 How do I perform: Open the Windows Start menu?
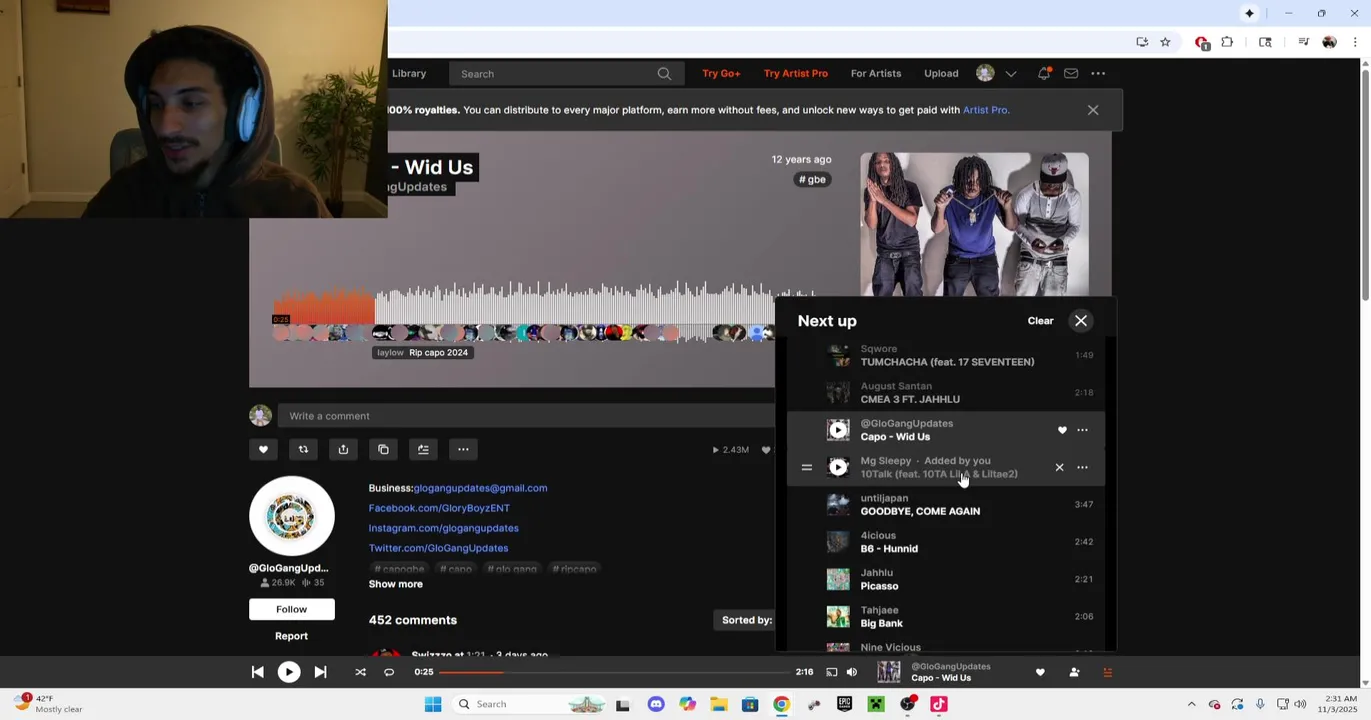coord(432,704)
